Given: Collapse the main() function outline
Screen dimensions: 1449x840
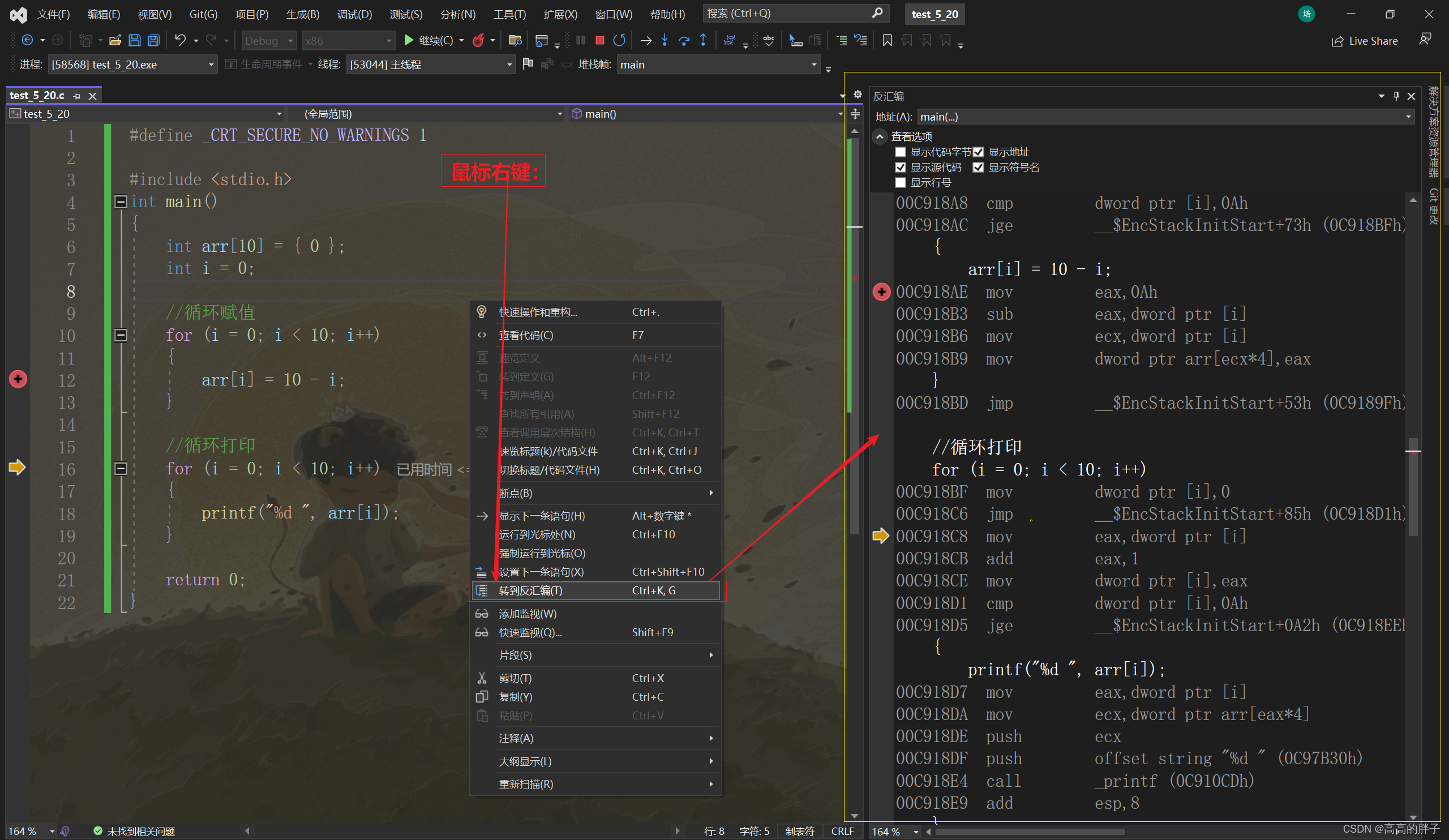Looking at the screenshot, I should [x=121, y=202].
